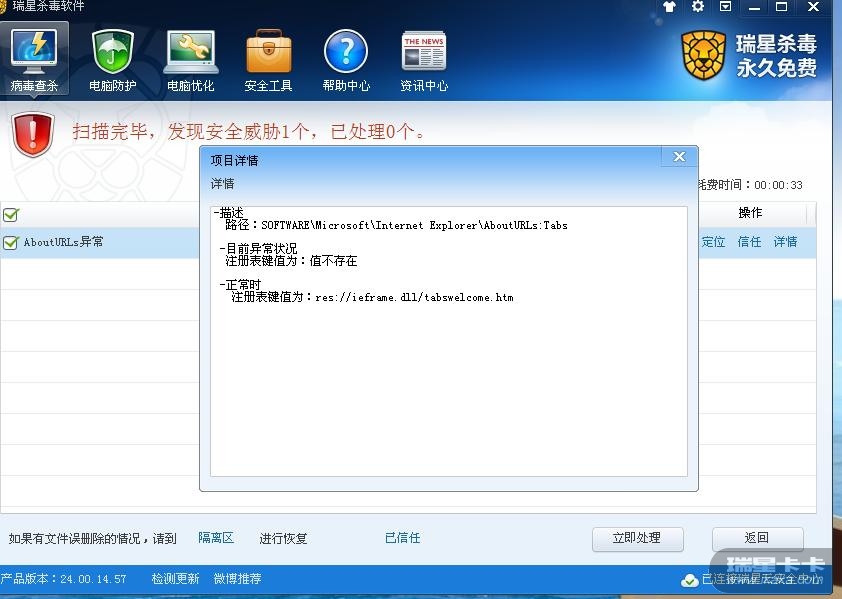Click product version 24.00.14.57 text

(63, 579)
